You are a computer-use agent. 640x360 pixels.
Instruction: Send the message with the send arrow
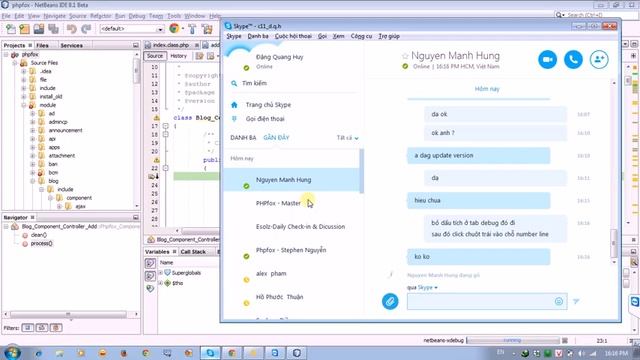pyautogui.click(x=576, y=301)
